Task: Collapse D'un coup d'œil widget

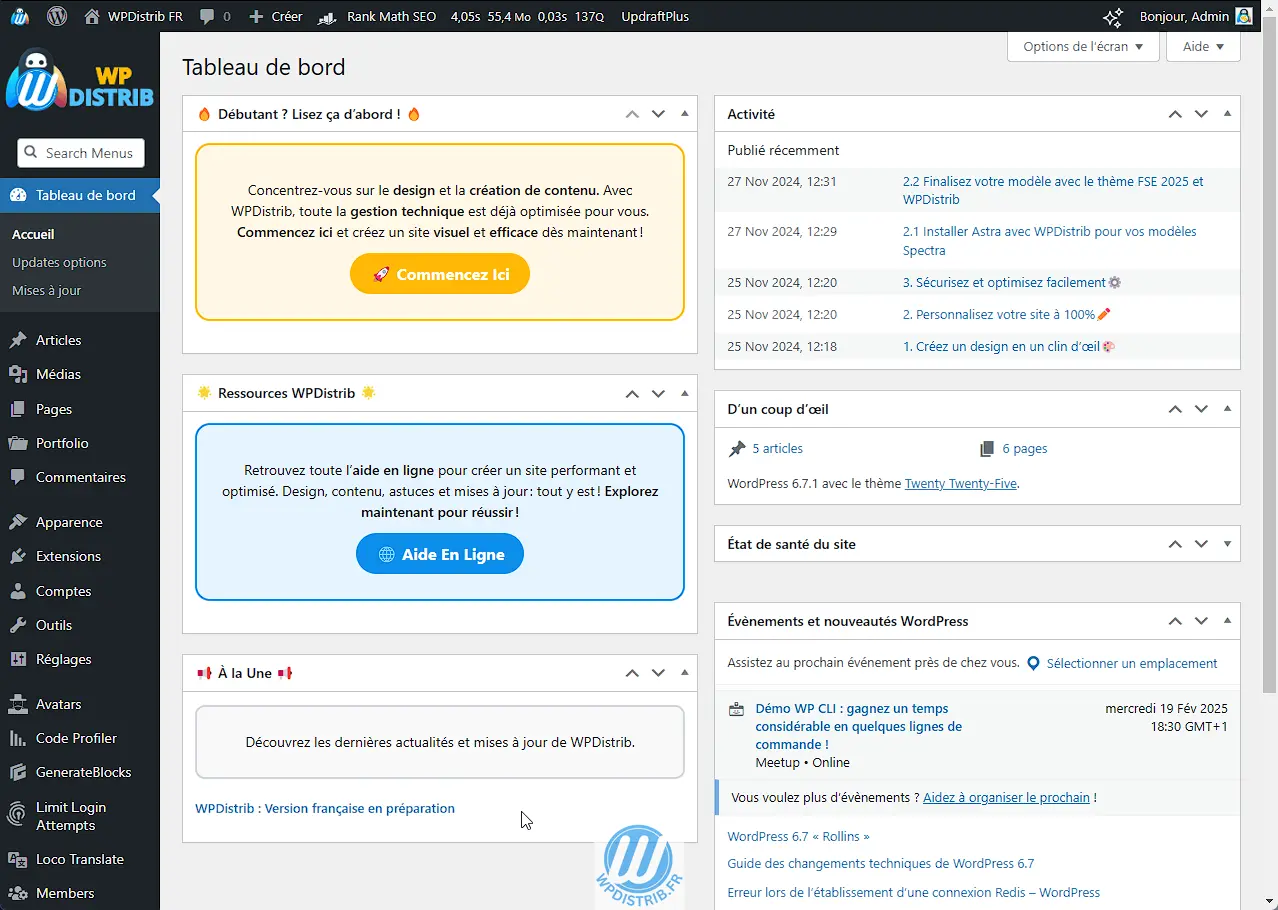Action: 1227,408
